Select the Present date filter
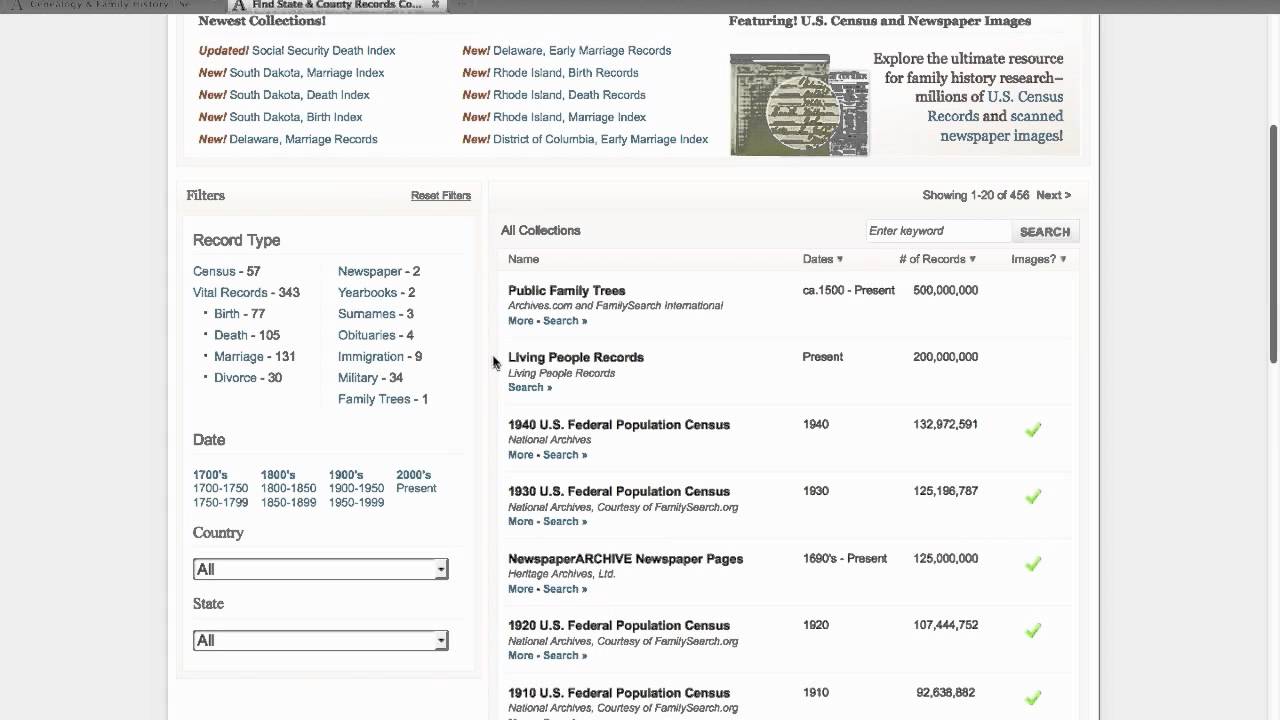 click(416, 489)
